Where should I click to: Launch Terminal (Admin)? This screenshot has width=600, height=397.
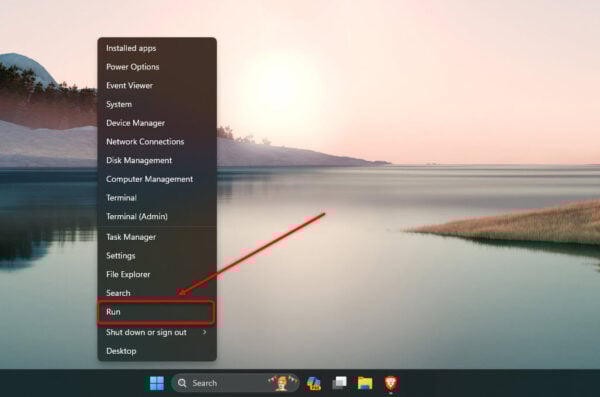pos(157,216)
